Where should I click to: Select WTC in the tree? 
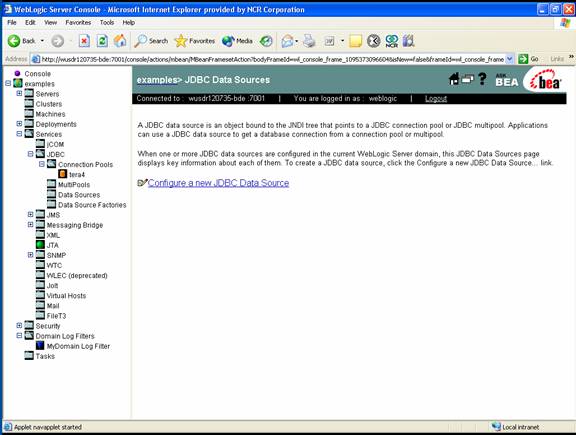[x=54, y=265]
